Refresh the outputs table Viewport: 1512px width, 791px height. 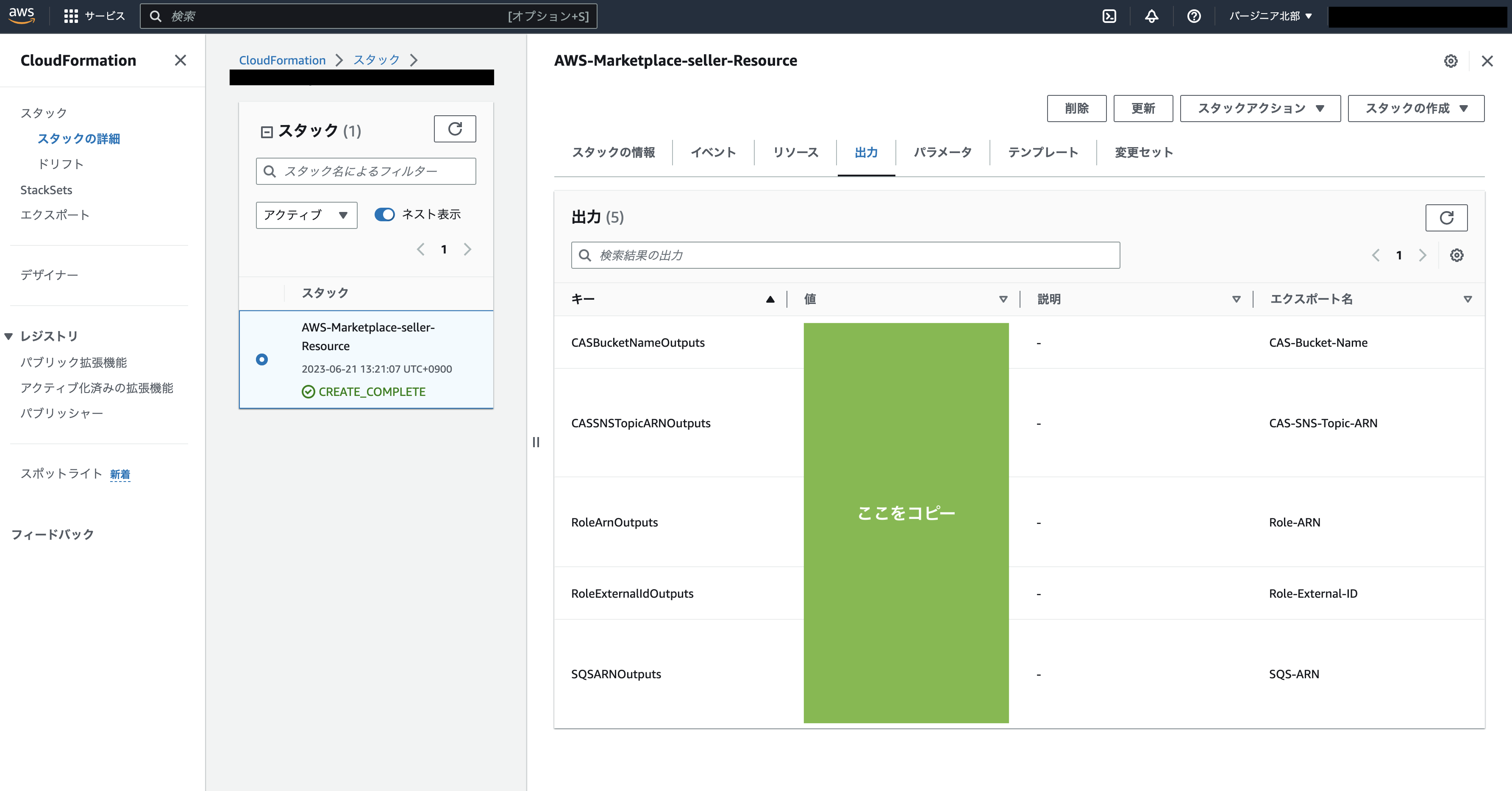(1445, 218)
